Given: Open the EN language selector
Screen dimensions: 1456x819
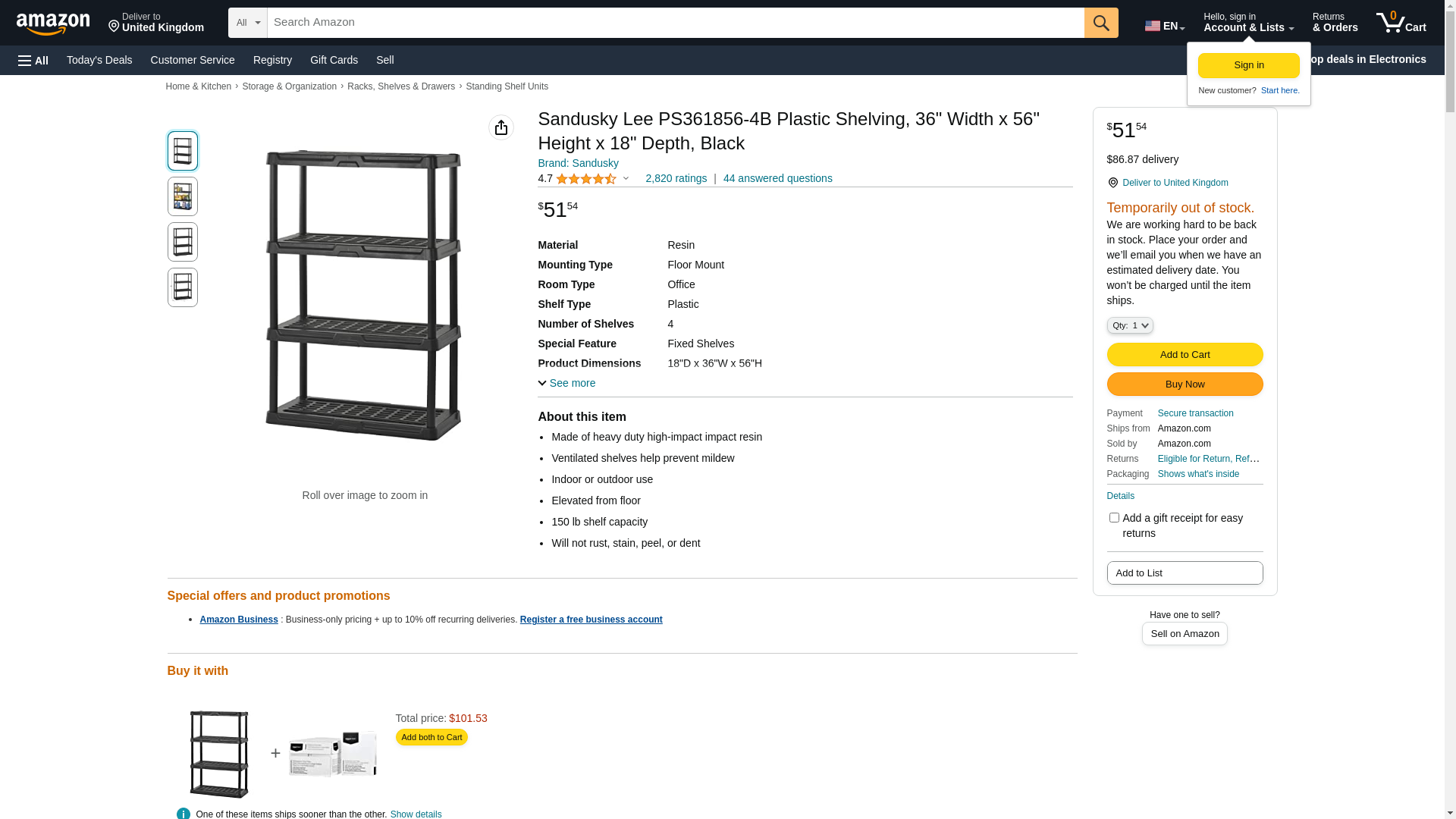Looking at the screenshot, I should pos(1165,26).
